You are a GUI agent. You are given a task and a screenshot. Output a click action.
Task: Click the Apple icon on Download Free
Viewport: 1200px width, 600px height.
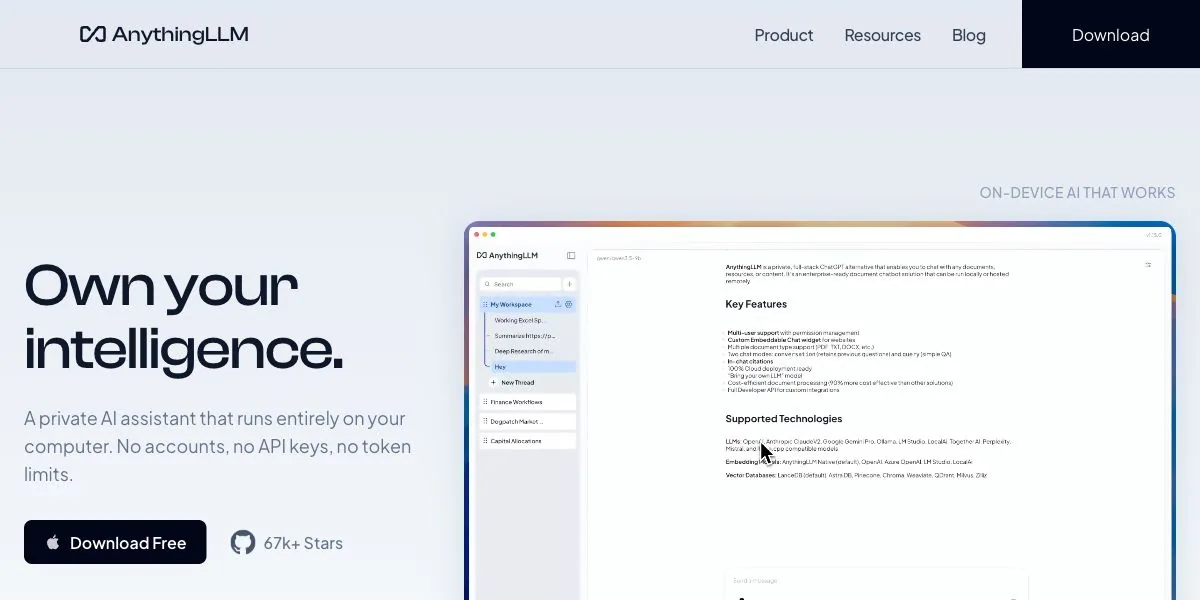(x=53, y=542)
